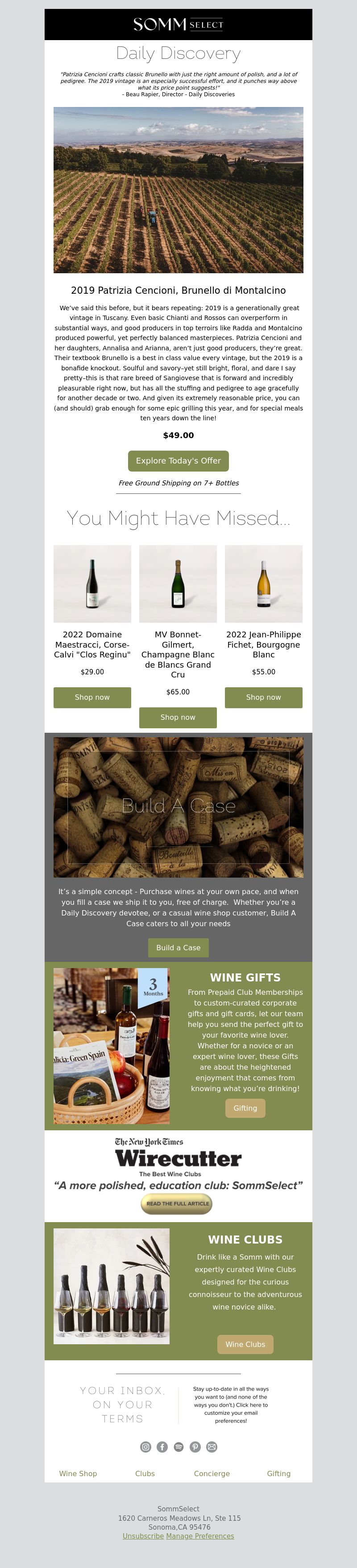This screenshot has width=357, height=1568.
Task: Open the Wine Shop footer menu link
Action: click(x=78, y=1474)
